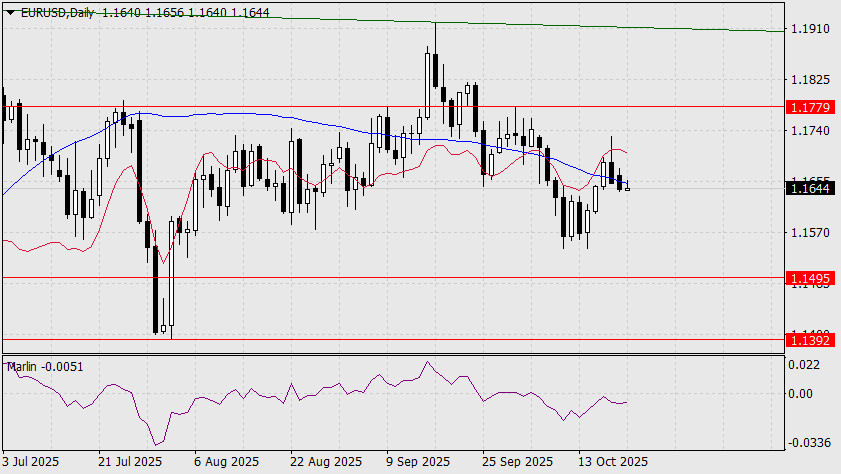Select the Marlin -0.0051 indicator label

[x=45, y=367]
